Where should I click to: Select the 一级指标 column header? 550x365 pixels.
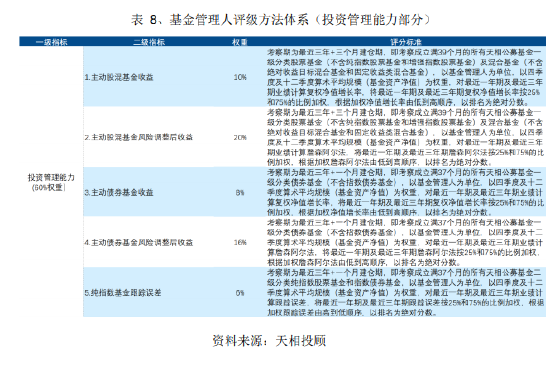coord(51,42)
